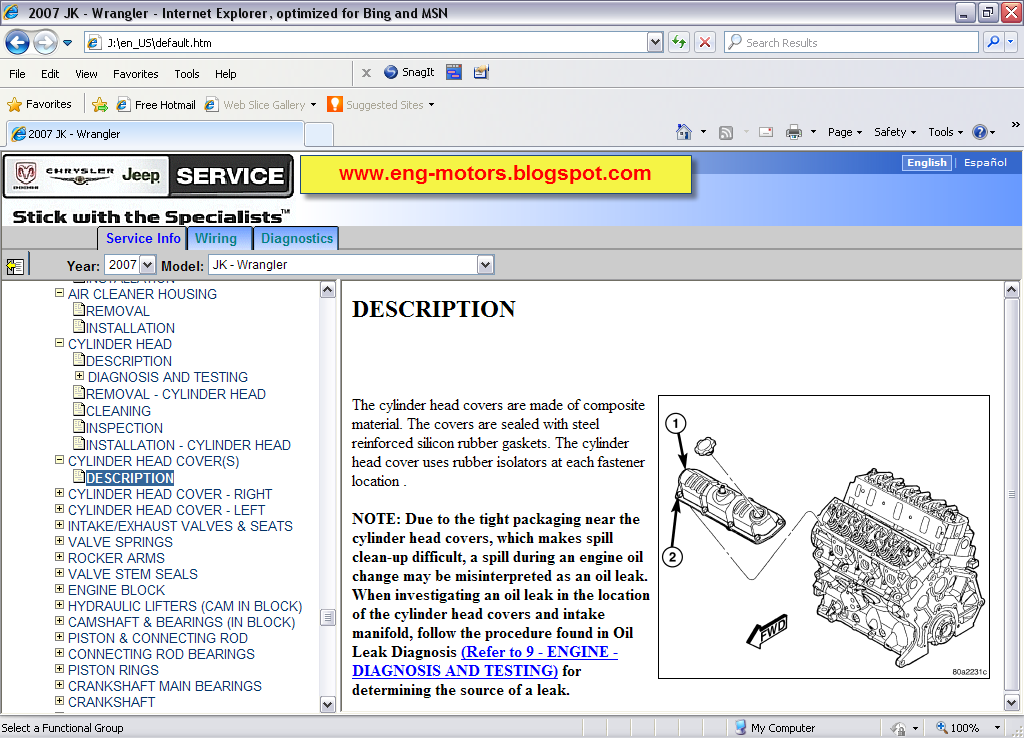Click the search magnifier button
The image size is (1024, 738).
tap(993, 42)
